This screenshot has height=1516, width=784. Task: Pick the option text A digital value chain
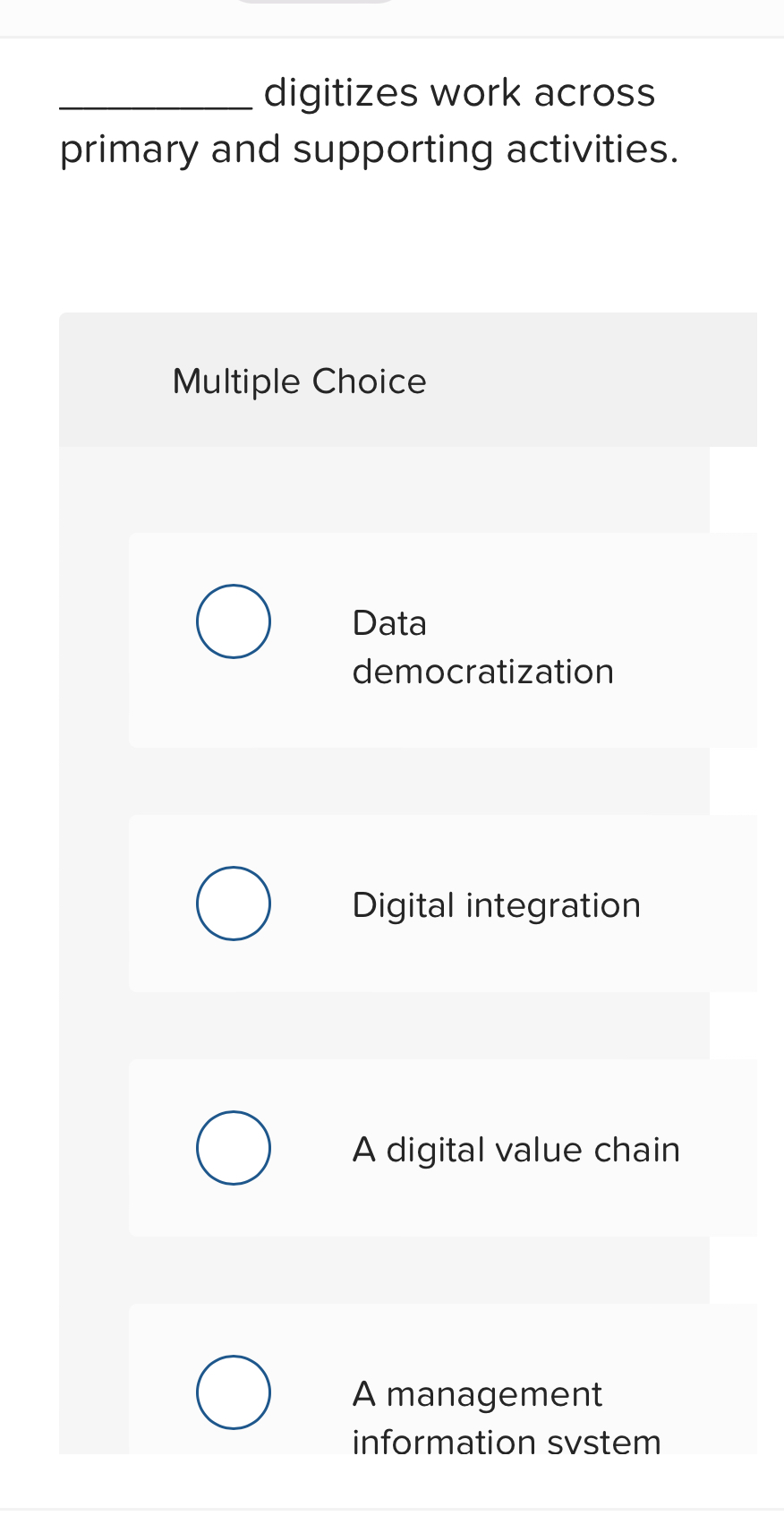(516, 1149)
